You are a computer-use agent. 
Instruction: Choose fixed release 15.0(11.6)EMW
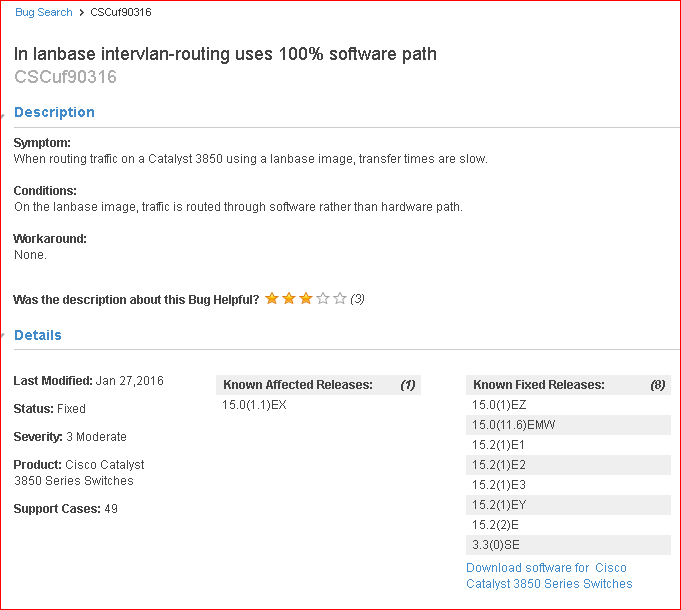point(513,424)
